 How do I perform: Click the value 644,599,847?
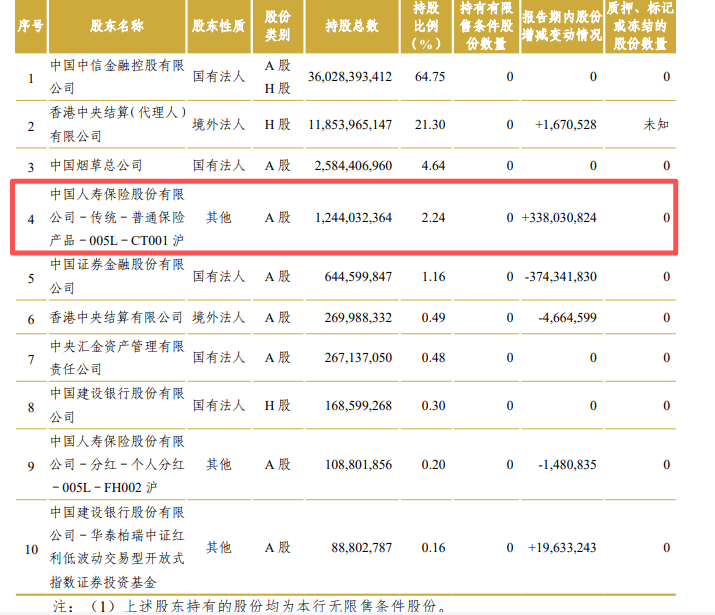(x=358, y=277)
